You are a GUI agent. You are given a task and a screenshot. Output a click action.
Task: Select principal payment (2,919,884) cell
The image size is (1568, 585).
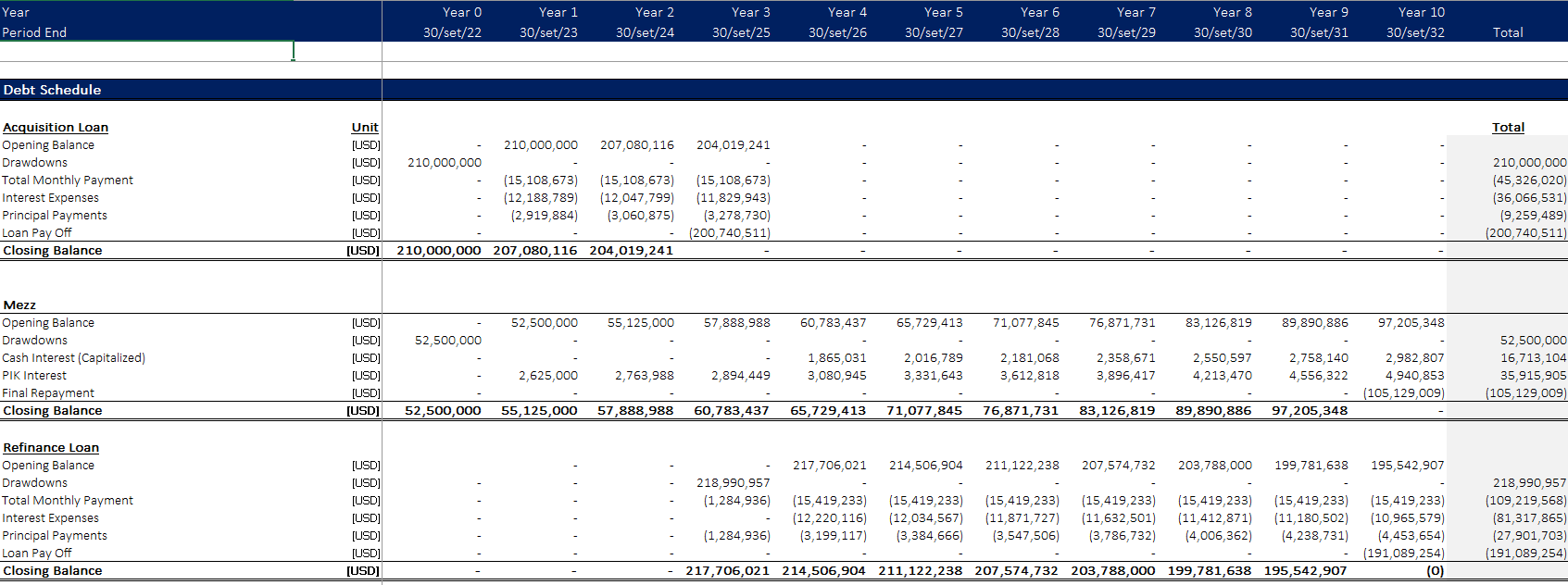[545, 216]
